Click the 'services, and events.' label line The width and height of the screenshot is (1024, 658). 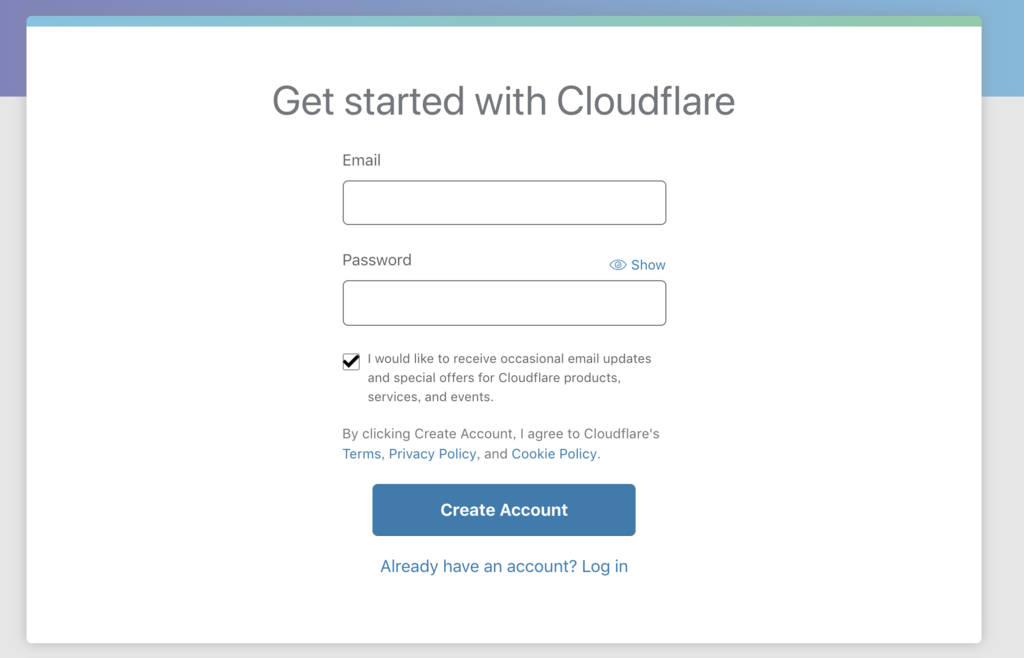pos(430,397)
